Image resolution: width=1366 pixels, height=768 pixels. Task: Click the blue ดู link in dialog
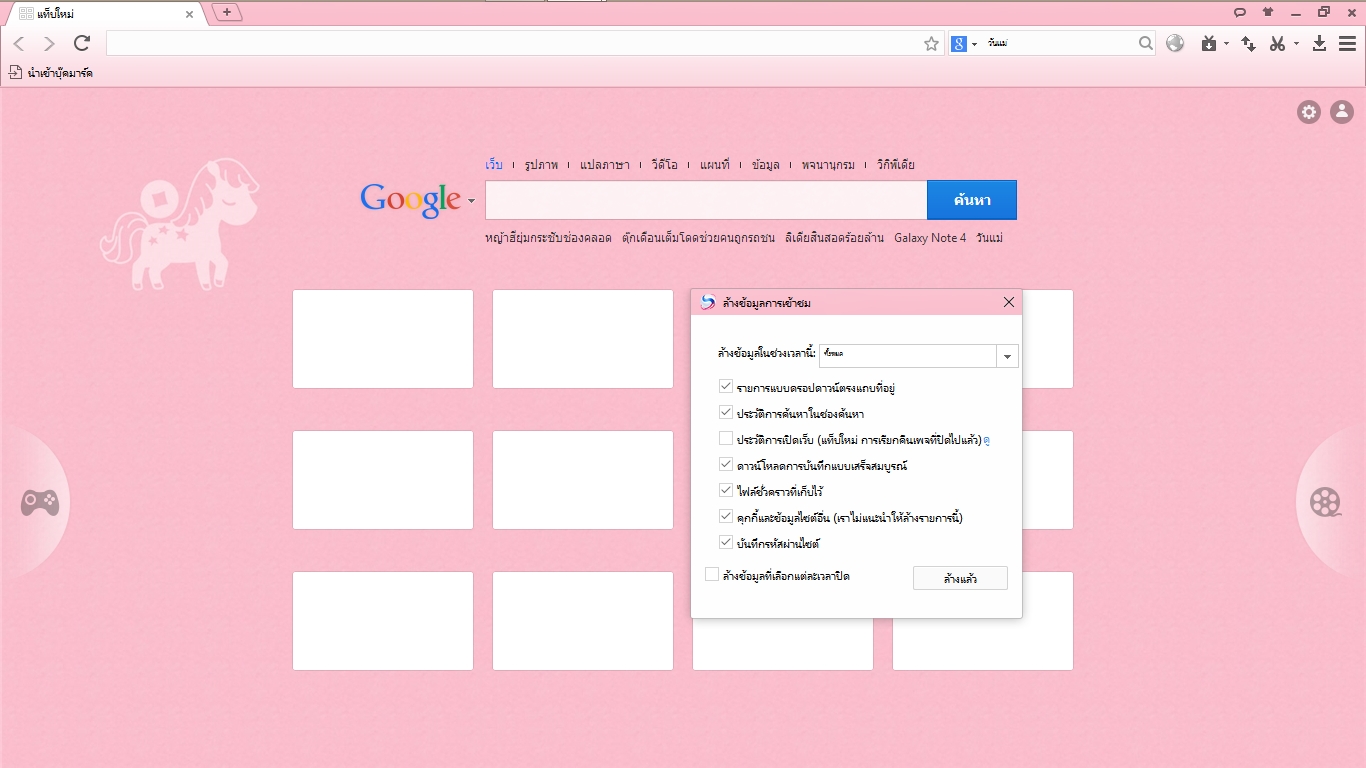click(x=987, y=439)
